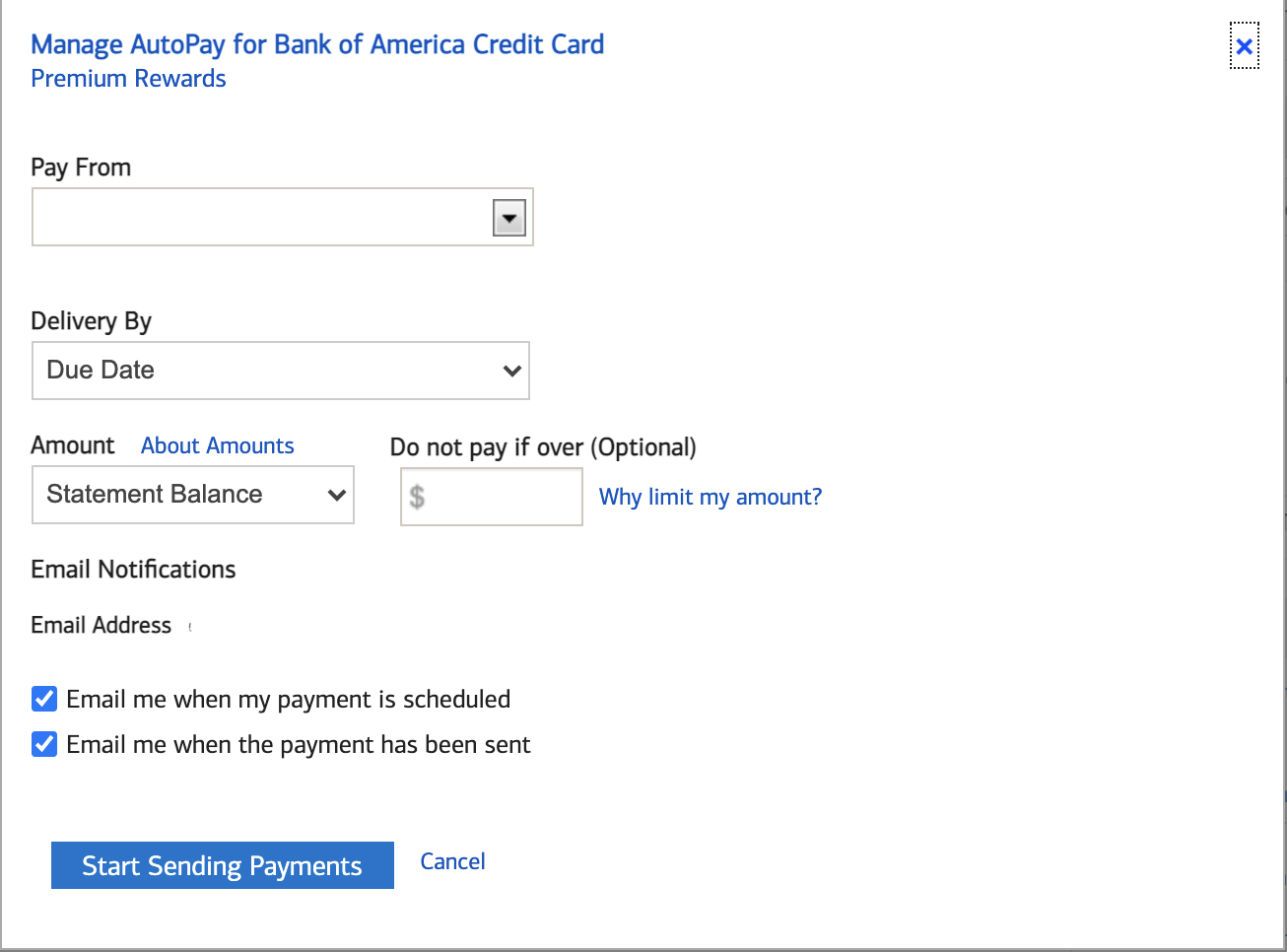
Task: Click the Premium Rewards subtitle text
Action: 128,79
